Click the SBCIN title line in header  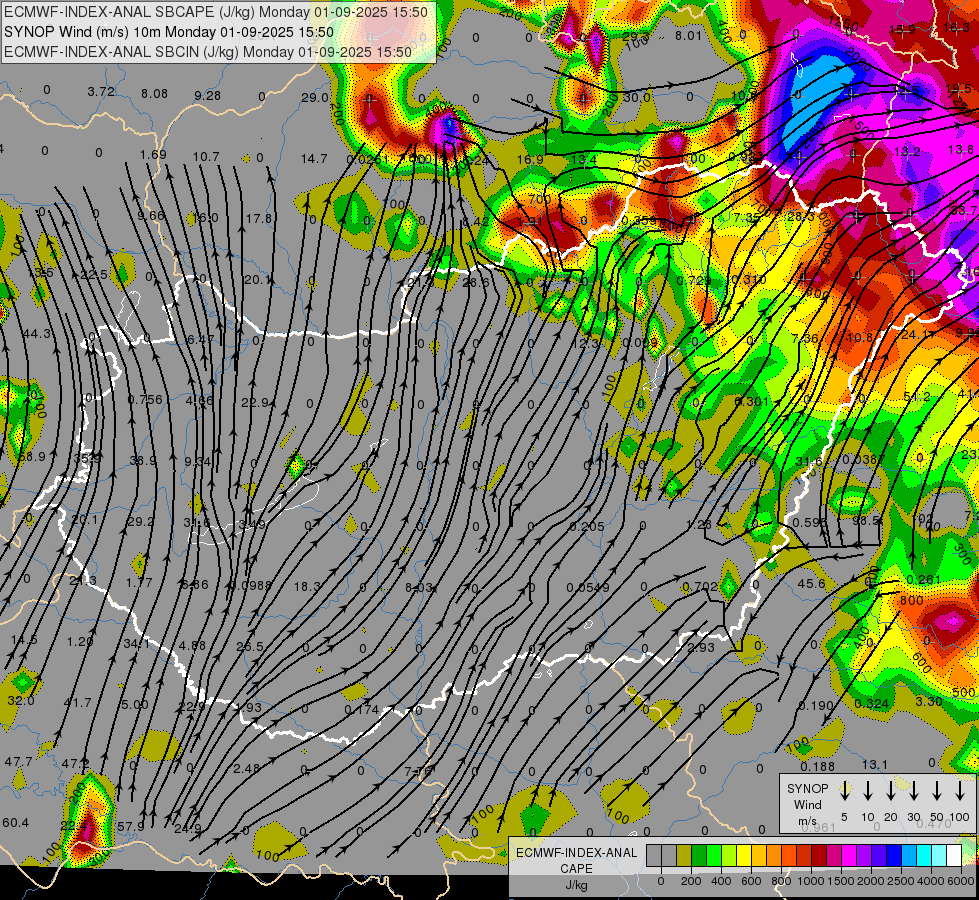(x=208, y=52)
